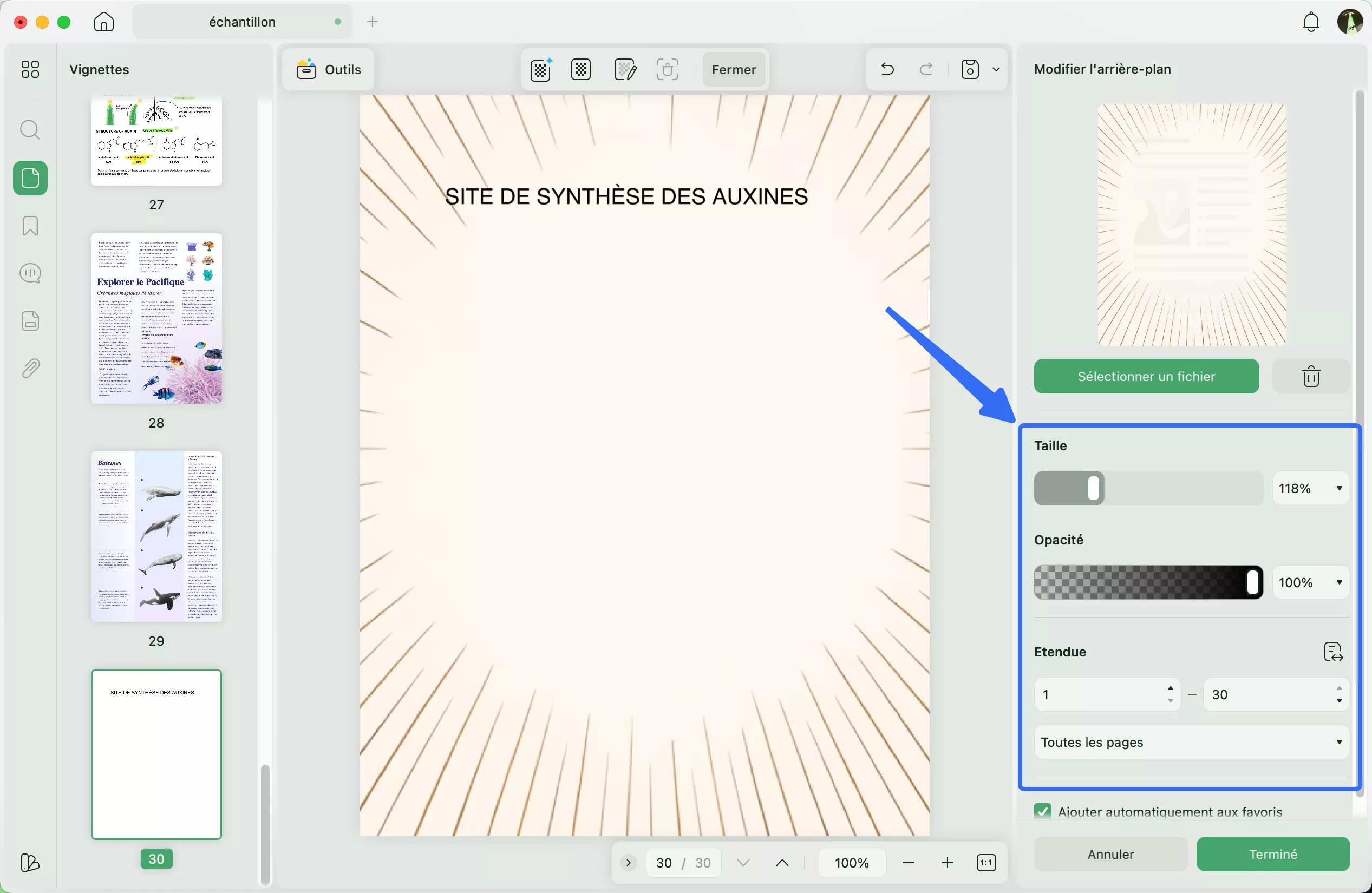Open the annotations panel

click(x=30, y=273)
